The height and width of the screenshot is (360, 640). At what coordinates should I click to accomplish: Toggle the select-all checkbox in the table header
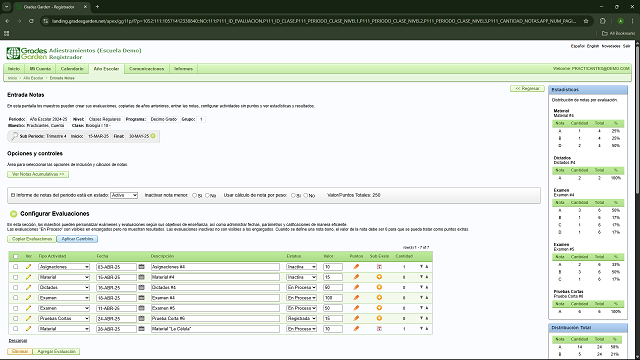coord(16,256)
